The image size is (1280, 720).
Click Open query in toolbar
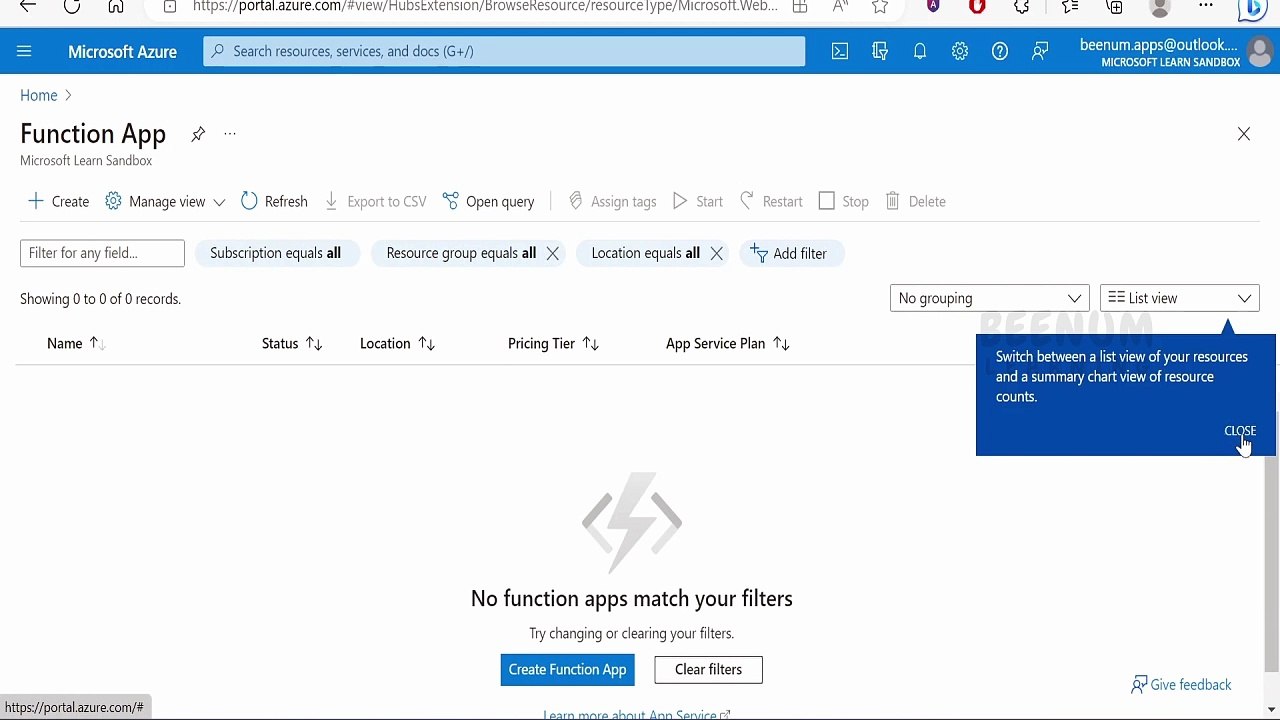coord(489,201)
